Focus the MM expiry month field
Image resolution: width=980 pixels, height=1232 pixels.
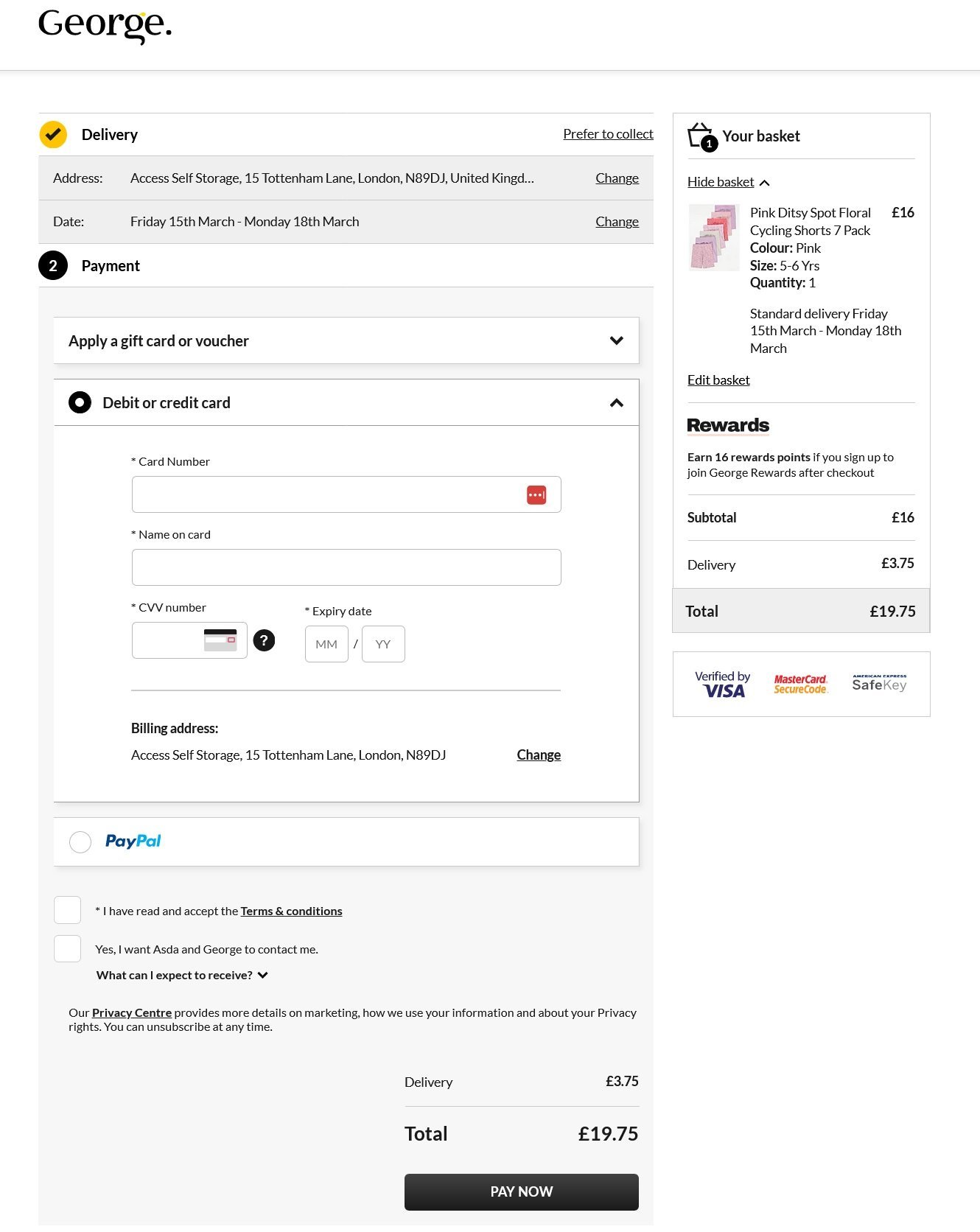pyautogui.click(x=326, y=644)
